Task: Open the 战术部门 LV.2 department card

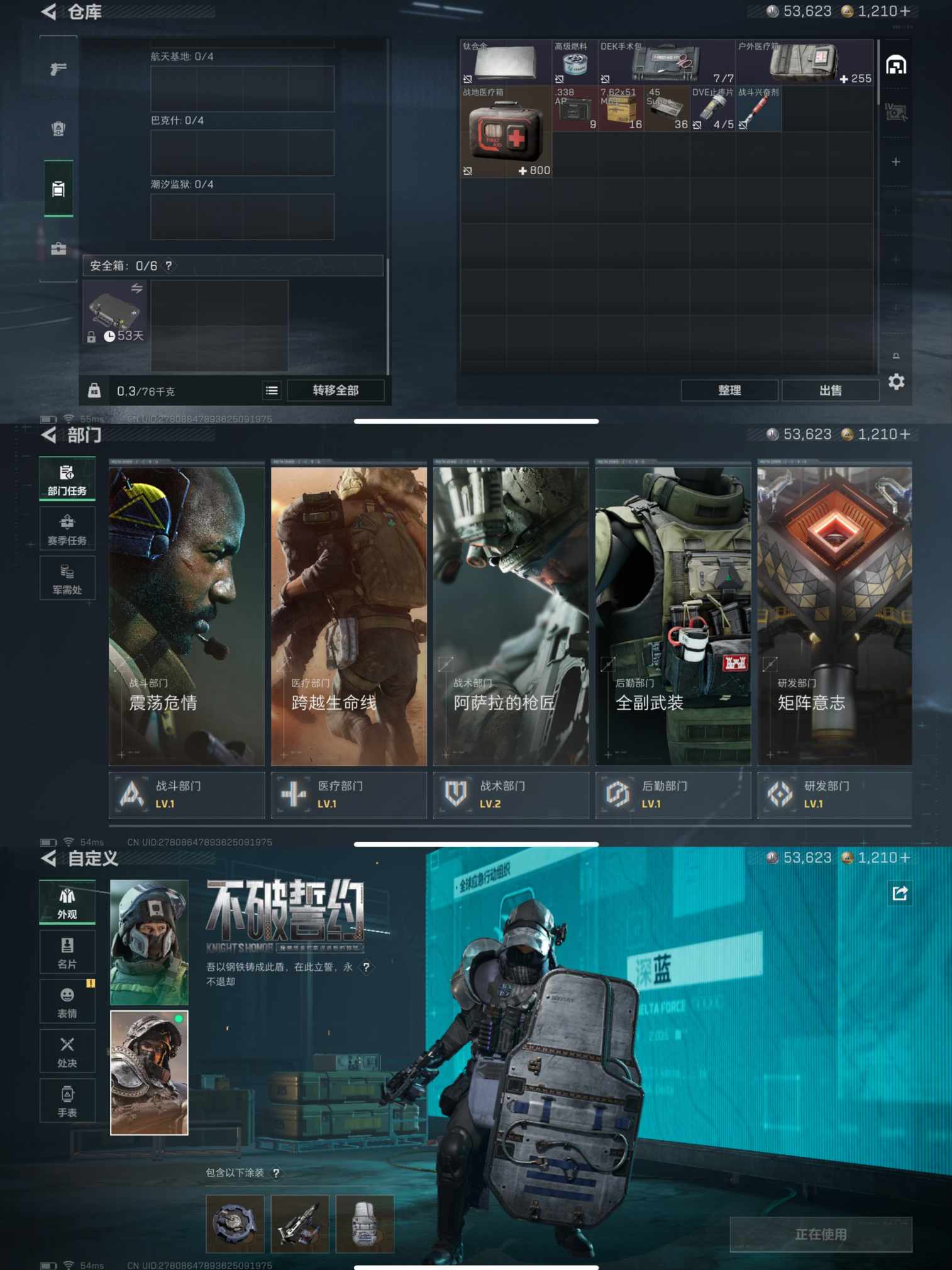Action: pyautogui.click(x=511, y=795)
